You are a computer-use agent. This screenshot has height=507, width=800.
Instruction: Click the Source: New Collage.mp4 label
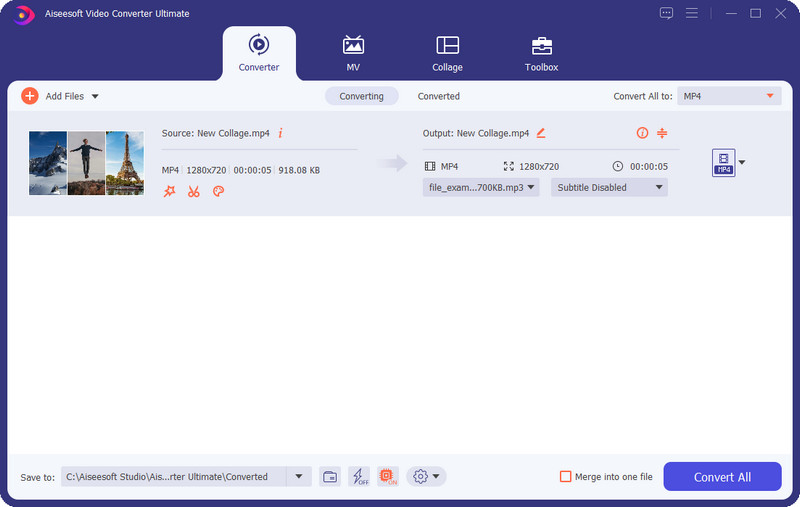[215, 133]
